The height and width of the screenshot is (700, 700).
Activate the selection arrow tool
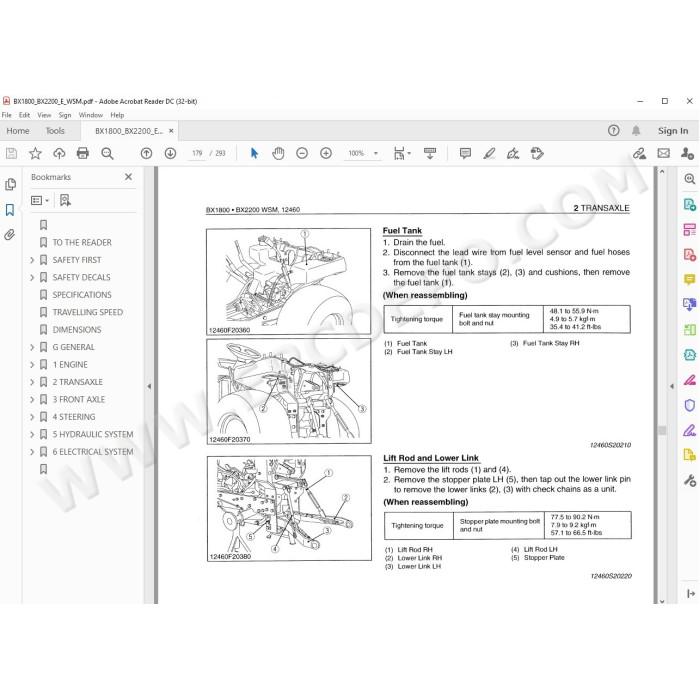click(254, 154)
